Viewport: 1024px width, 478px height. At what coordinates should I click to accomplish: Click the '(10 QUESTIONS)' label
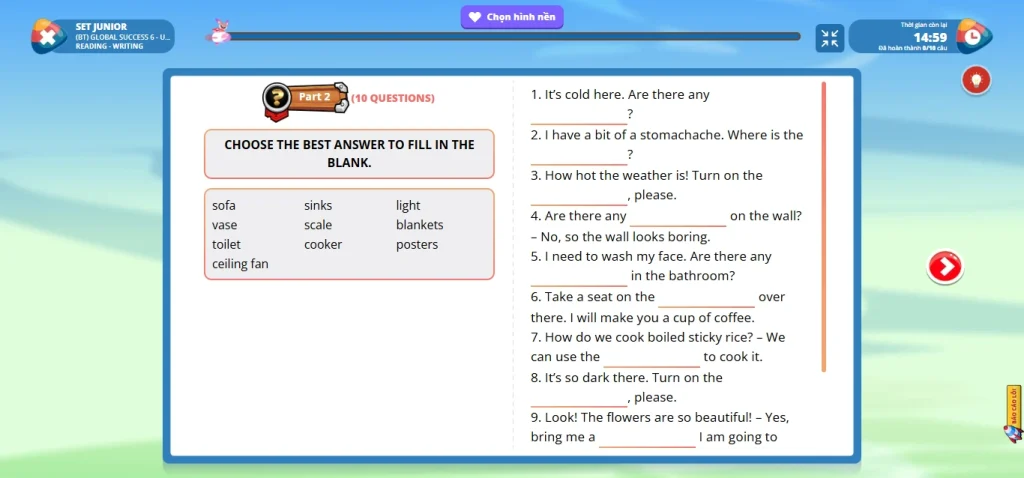pyautogui.click(x=392, y=99)
